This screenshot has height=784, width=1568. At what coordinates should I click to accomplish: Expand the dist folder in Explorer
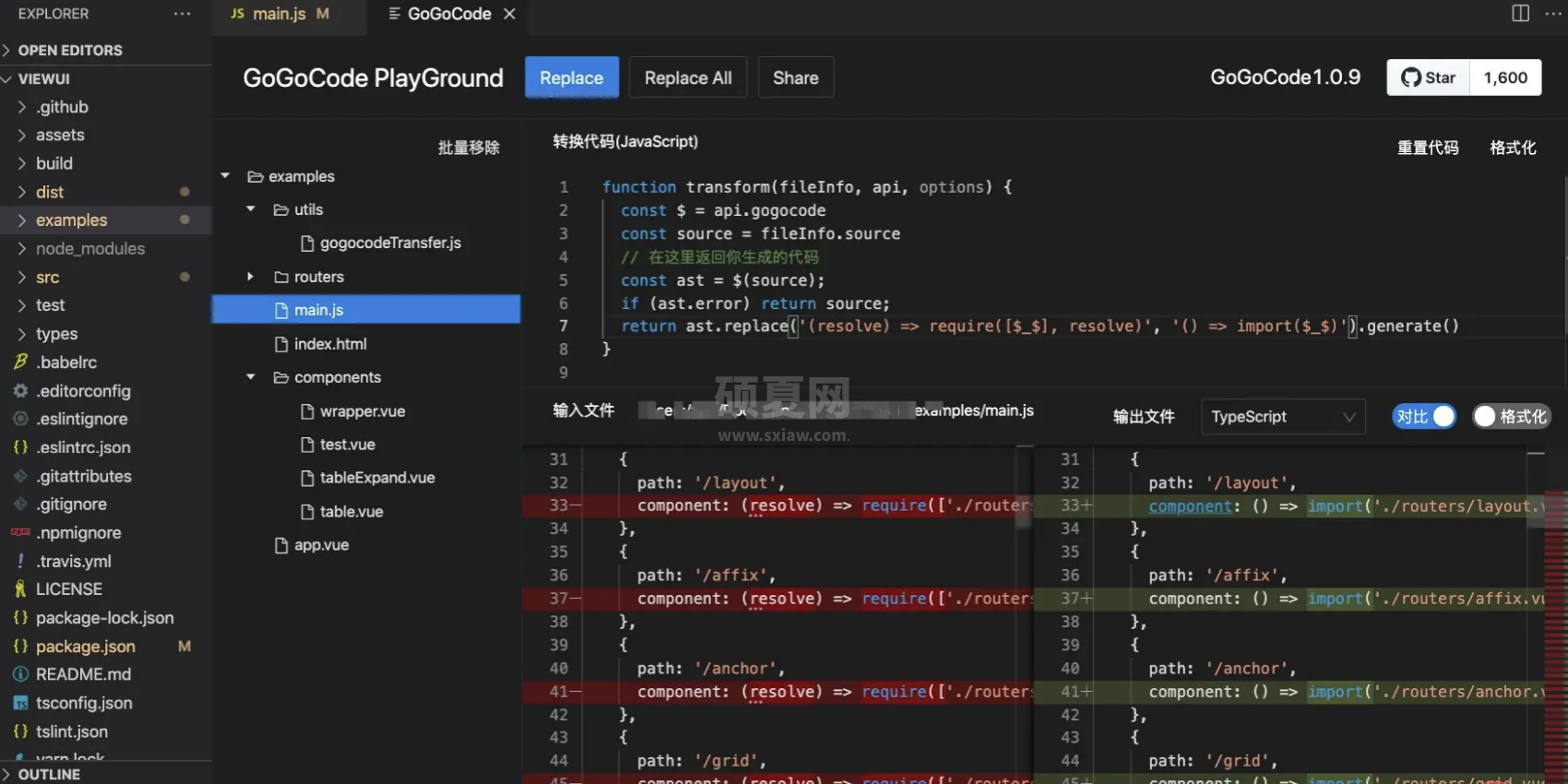point(106,192)
